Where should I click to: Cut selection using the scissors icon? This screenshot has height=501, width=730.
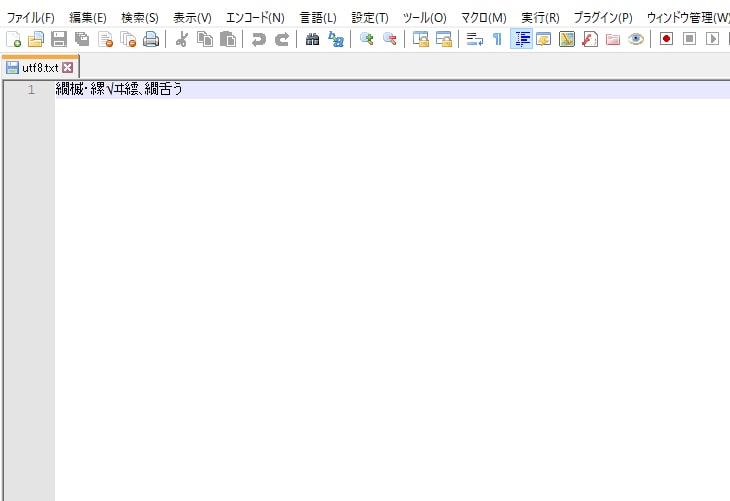click(182, 39)
